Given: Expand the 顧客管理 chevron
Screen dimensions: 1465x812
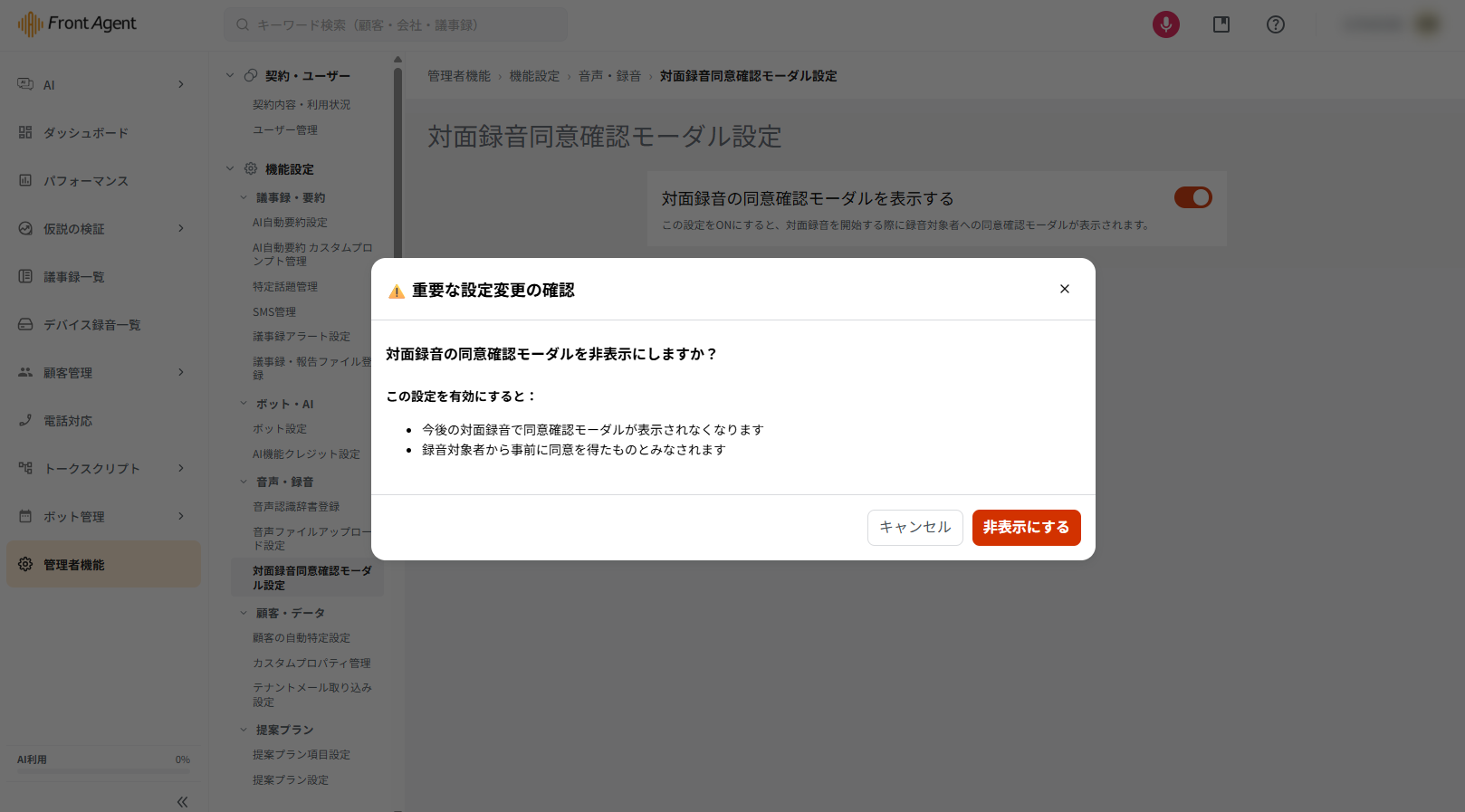Looking at the screenshot, I should [181, 372].
